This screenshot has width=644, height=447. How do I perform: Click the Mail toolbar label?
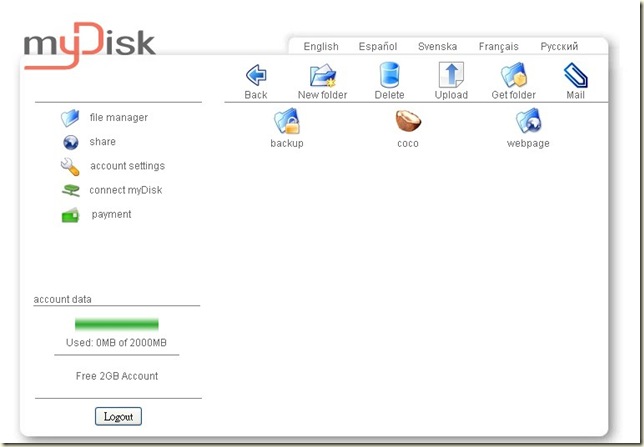point(575,95)
